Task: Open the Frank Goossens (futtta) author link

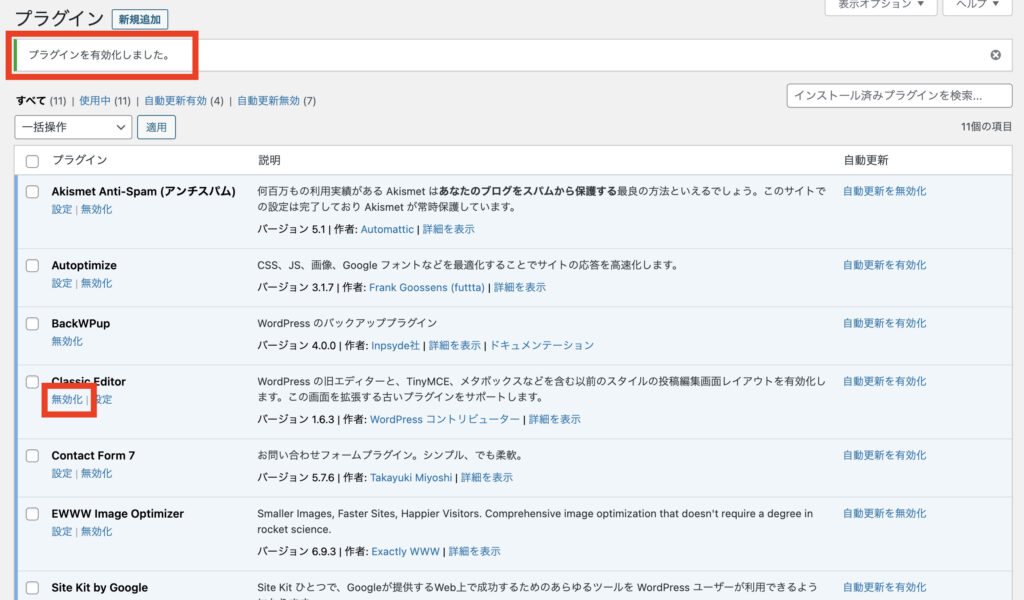Action: (427, 287)
